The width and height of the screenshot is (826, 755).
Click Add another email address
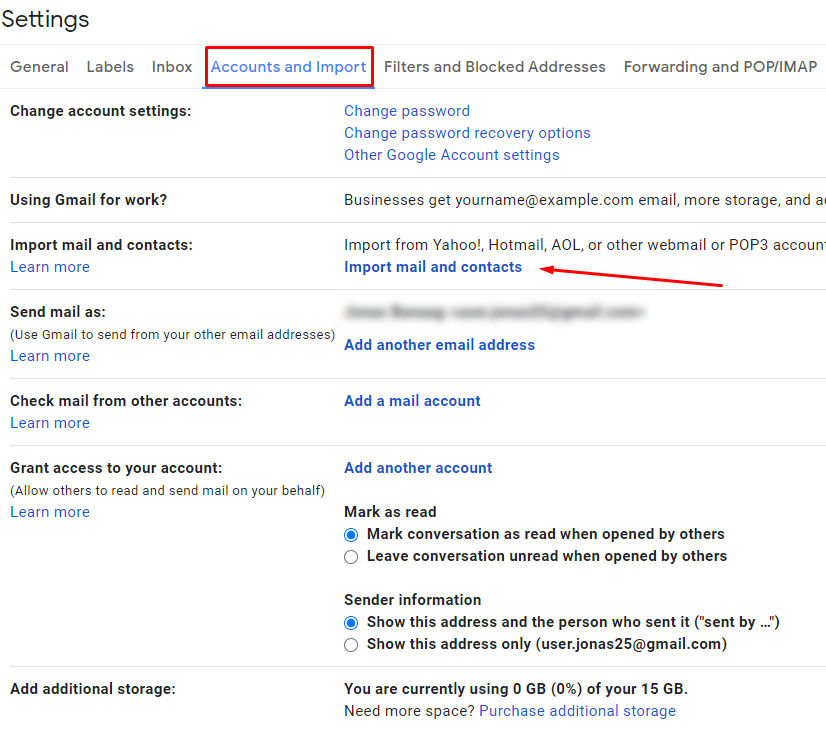coord(439,345)
